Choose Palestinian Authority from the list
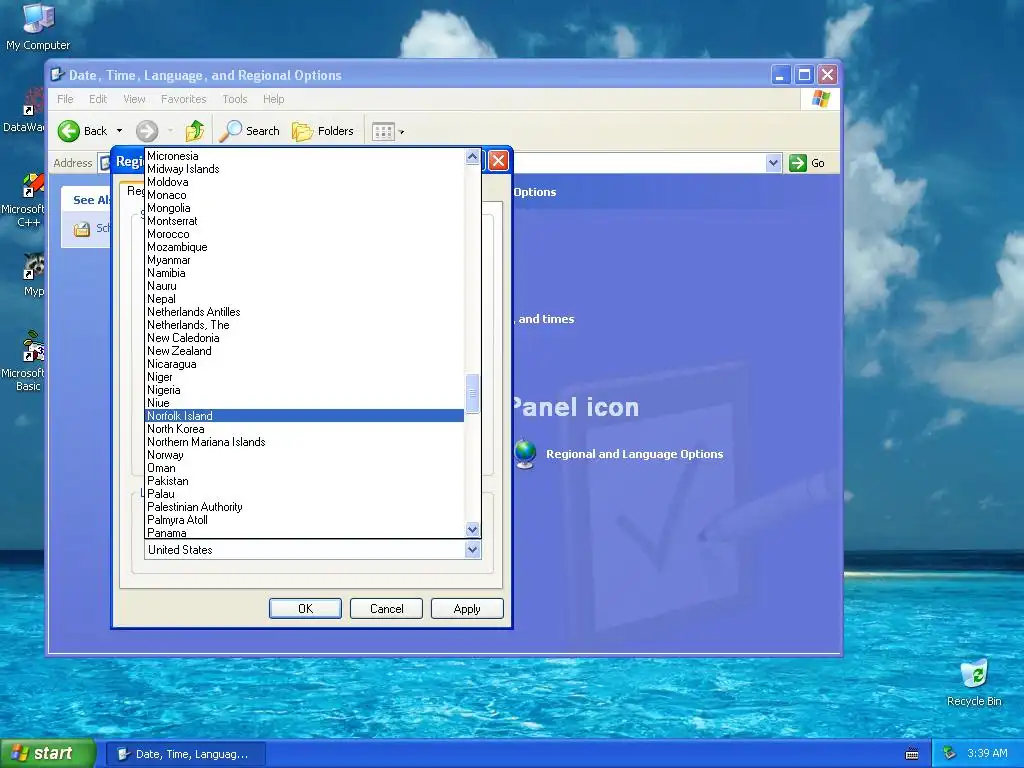 click(x=304, y=507)
